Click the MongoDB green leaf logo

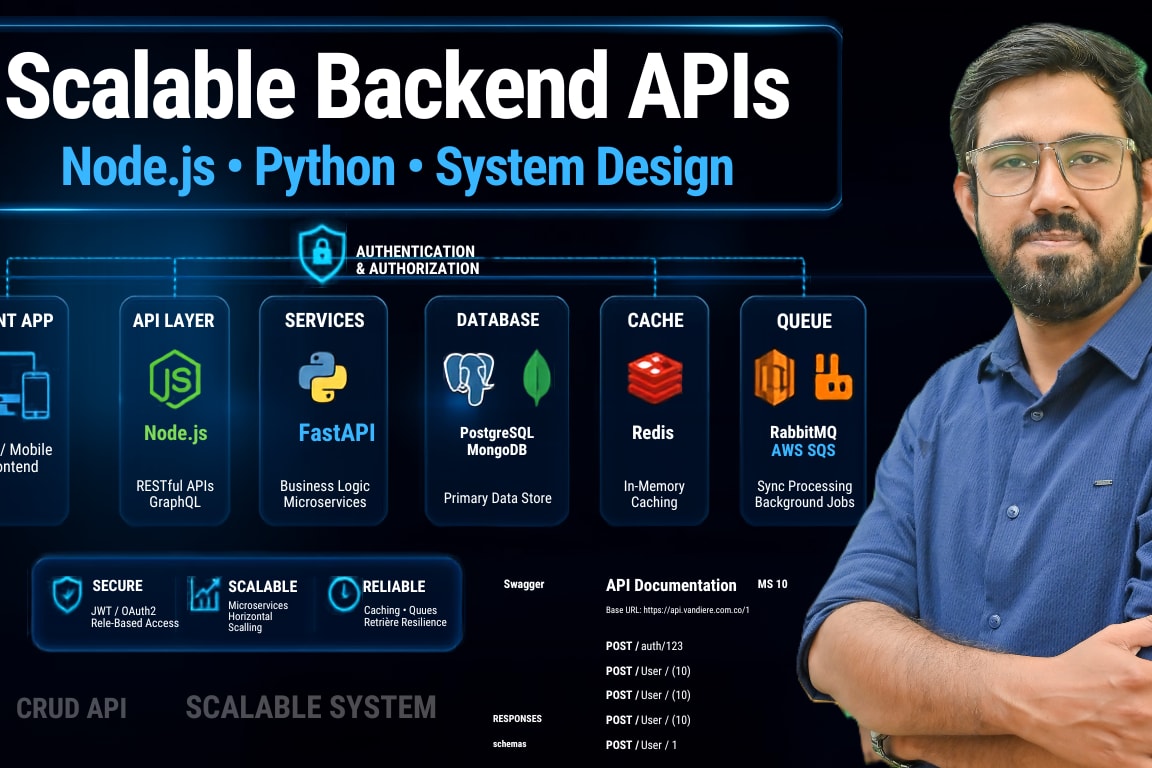click(536, 378)
